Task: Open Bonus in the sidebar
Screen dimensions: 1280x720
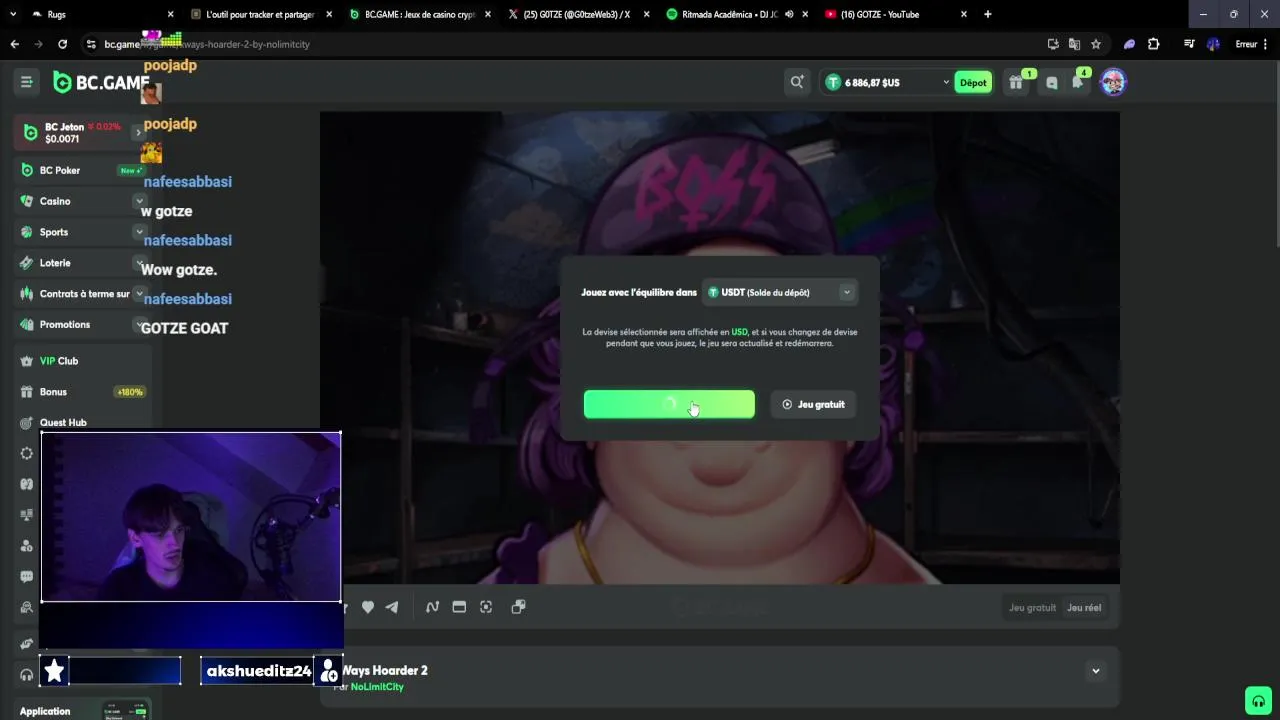Action: click(x=82, y=392)
